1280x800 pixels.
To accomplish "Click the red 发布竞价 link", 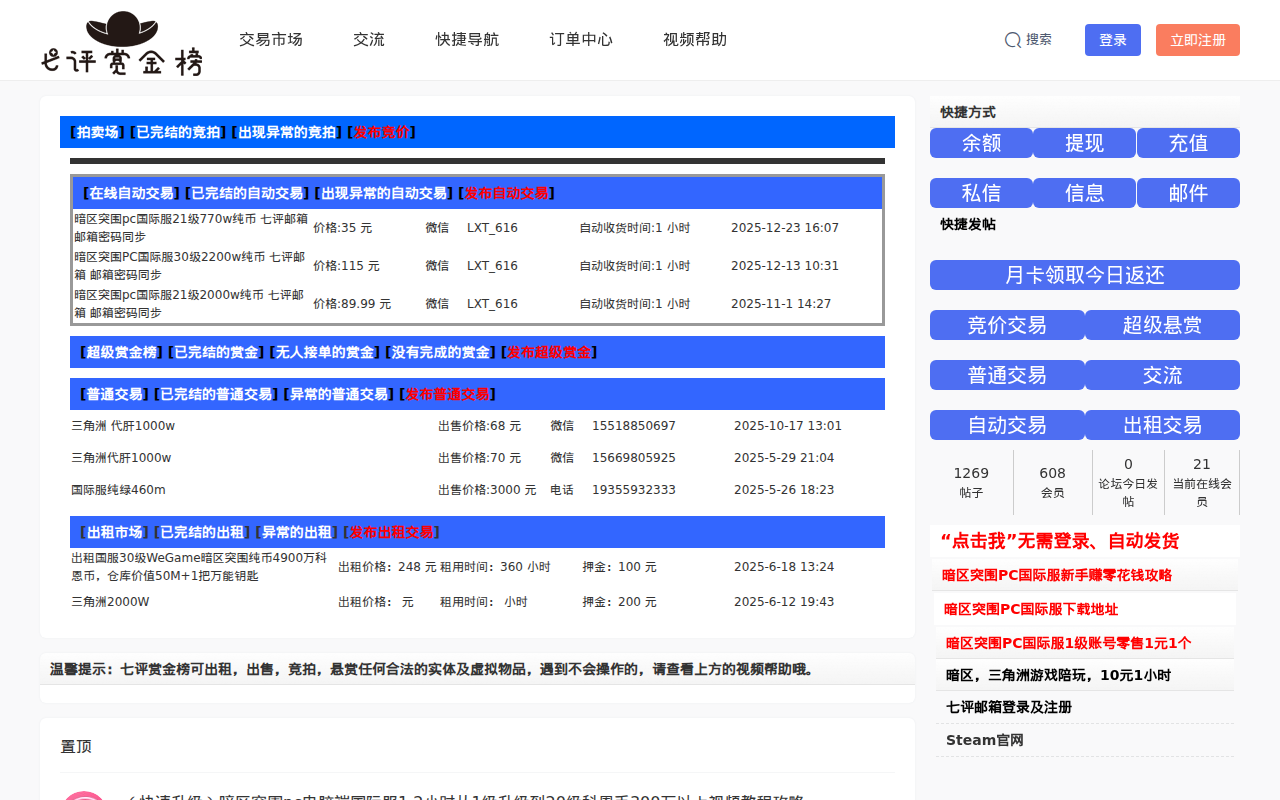I will [x=381, y=131].
